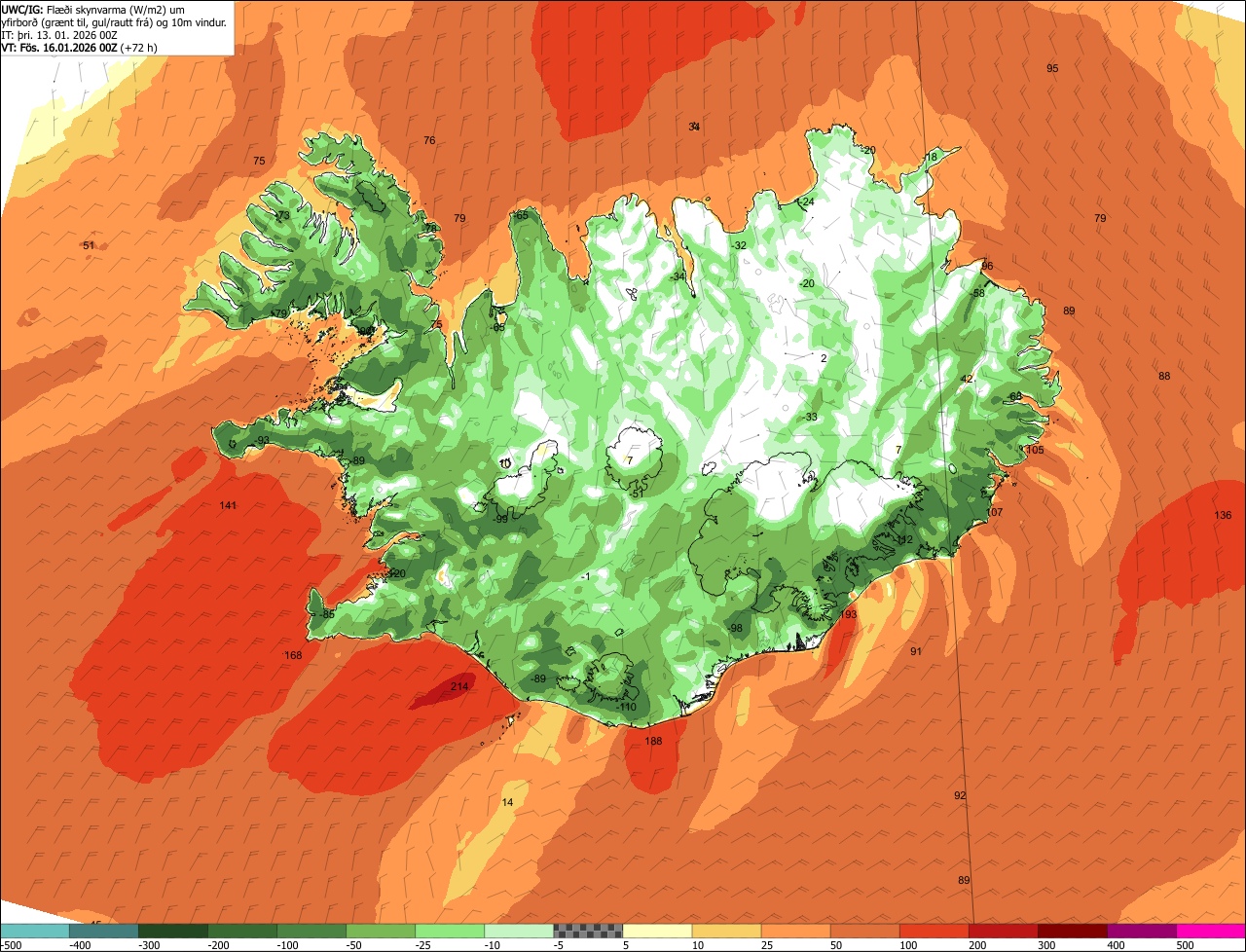Click the map value 18 on the northeast peninsula
Viewport: 1246px width, 952px height.
coord(932,157)
